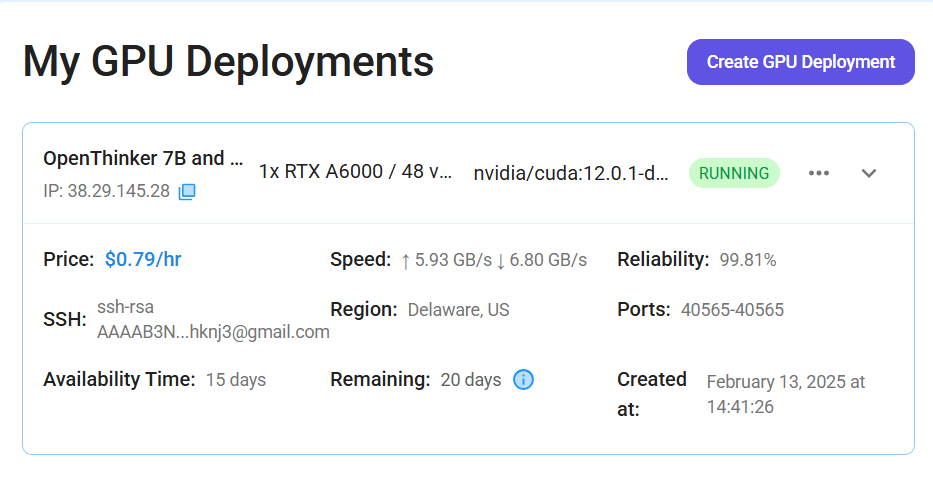This screenshot has height=497, width=933.
Task: Click the $0.79/hr price link
Action: tap(143, 260)
